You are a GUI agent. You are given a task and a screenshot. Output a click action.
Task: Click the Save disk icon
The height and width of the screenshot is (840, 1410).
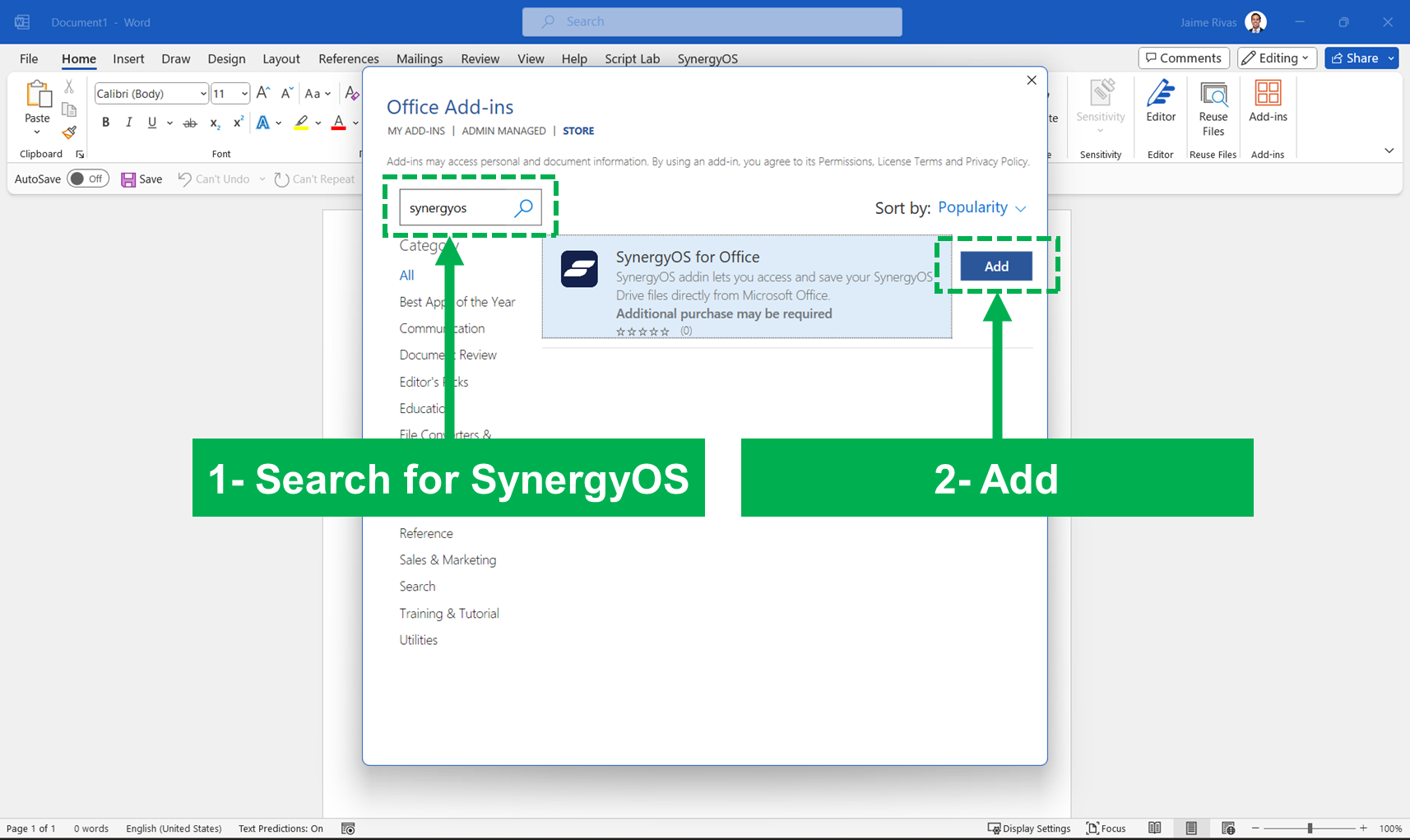click(128, 179)
